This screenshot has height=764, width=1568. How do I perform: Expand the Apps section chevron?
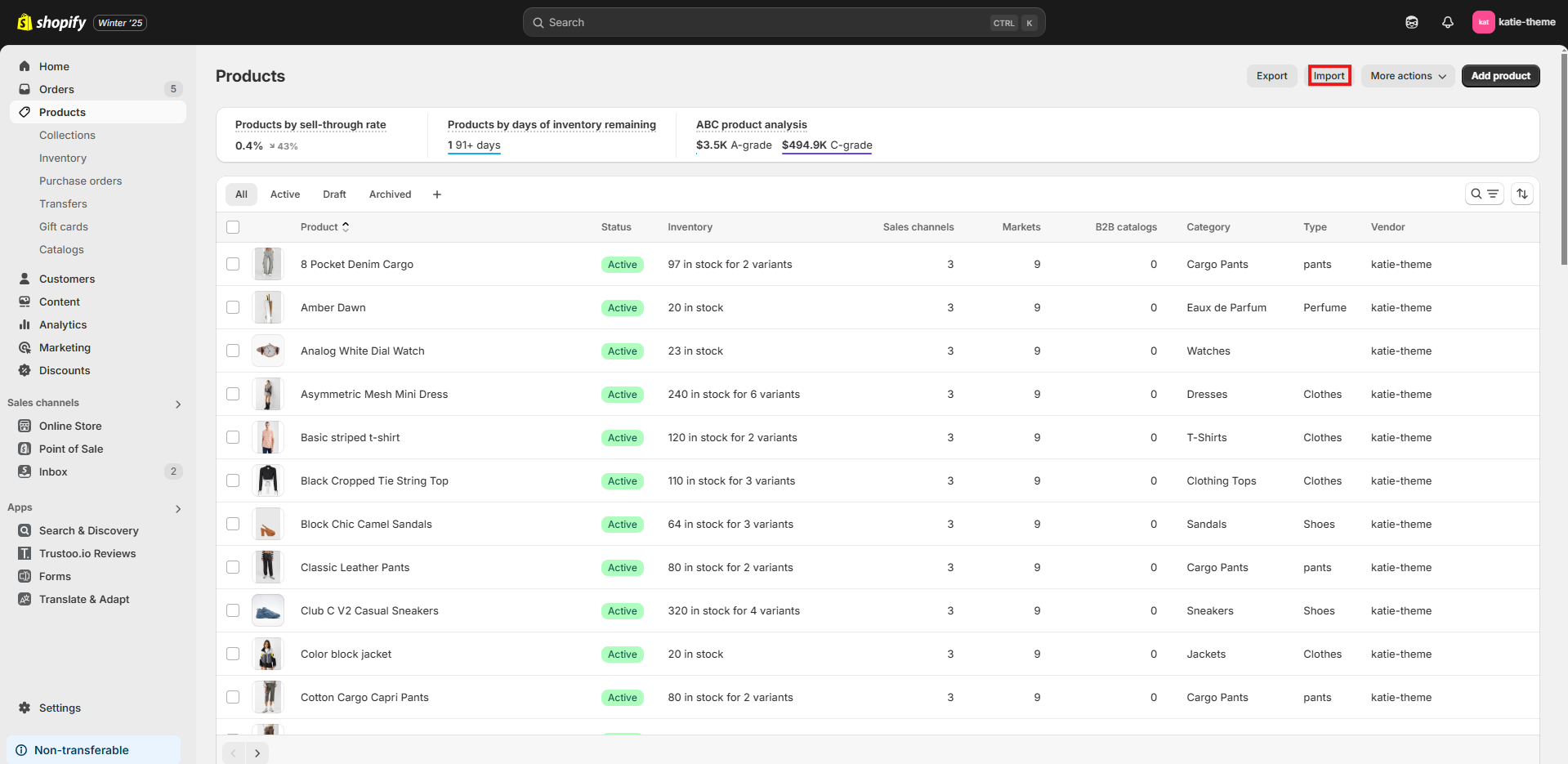[178, 509]
